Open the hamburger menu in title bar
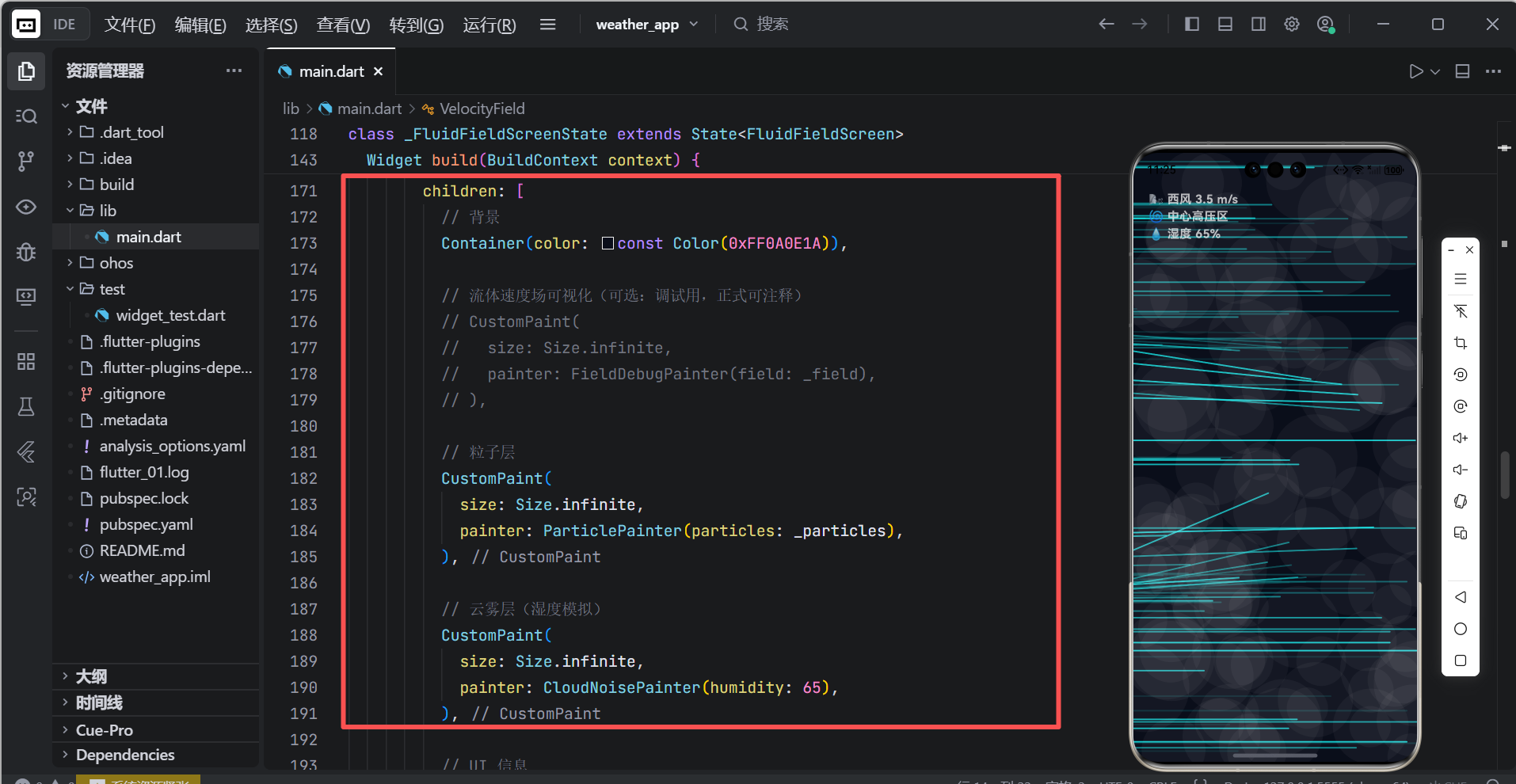Screen dimensions: 1516x784 pyautogui.click(x=547, y=25)
